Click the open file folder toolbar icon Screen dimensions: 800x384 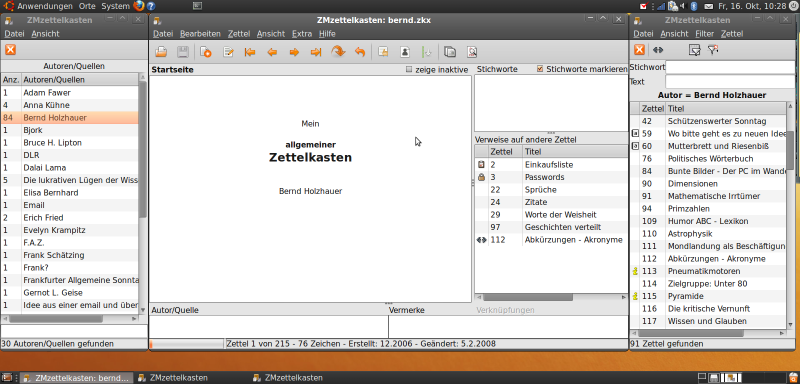pyautogui.click(x=161, y=52)
